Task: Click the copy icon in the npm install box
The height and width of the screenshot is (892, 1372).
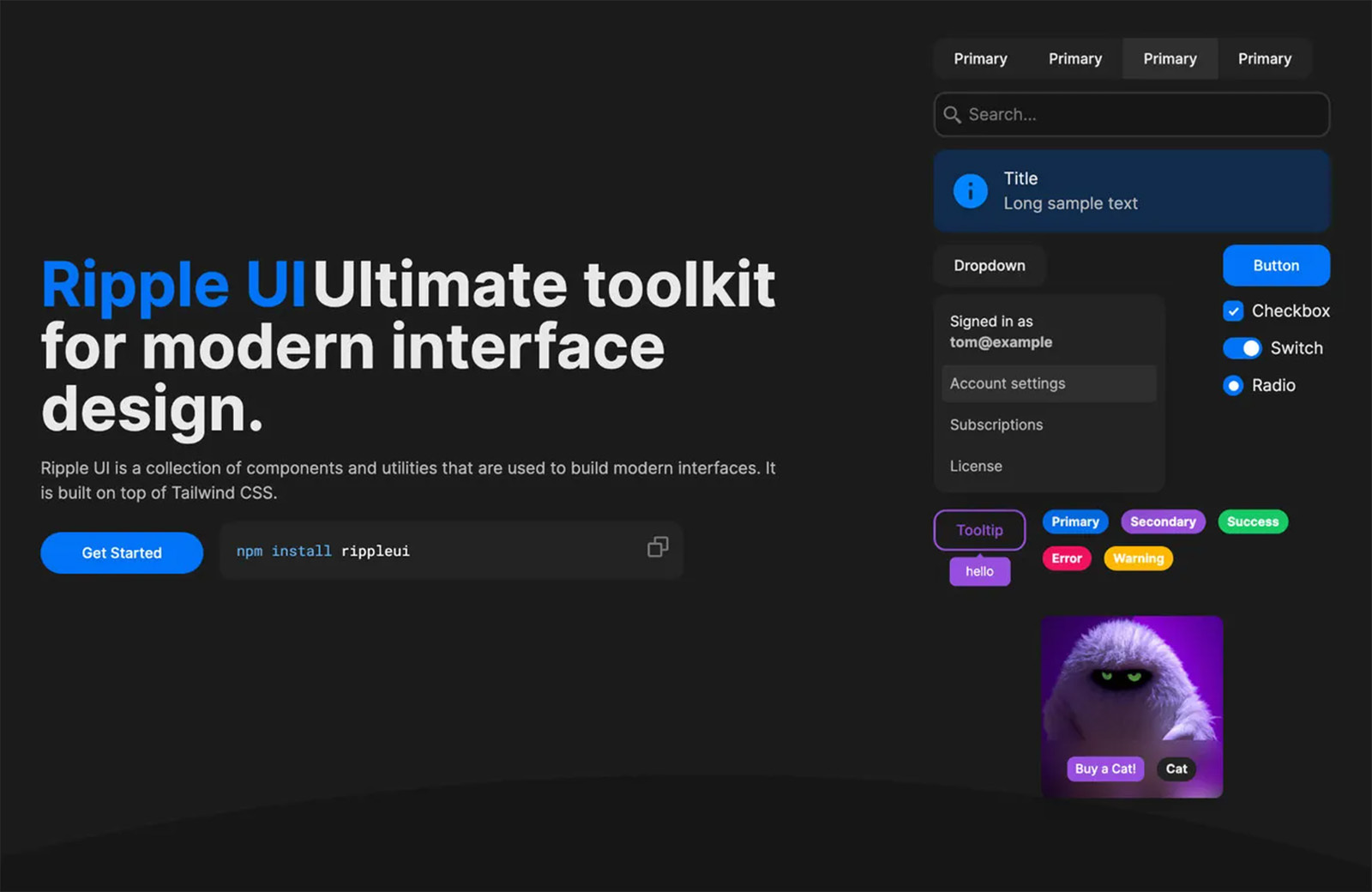Action: (658, 547)
